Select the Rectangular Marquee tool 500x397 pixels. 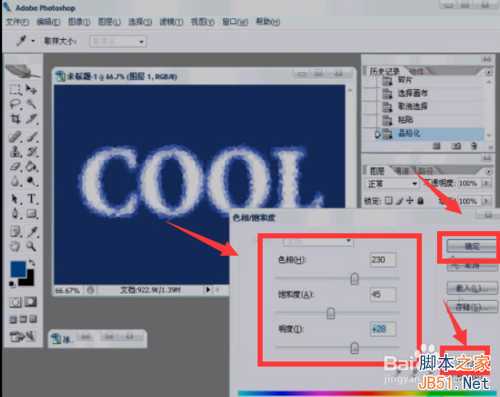pos(15,89)
